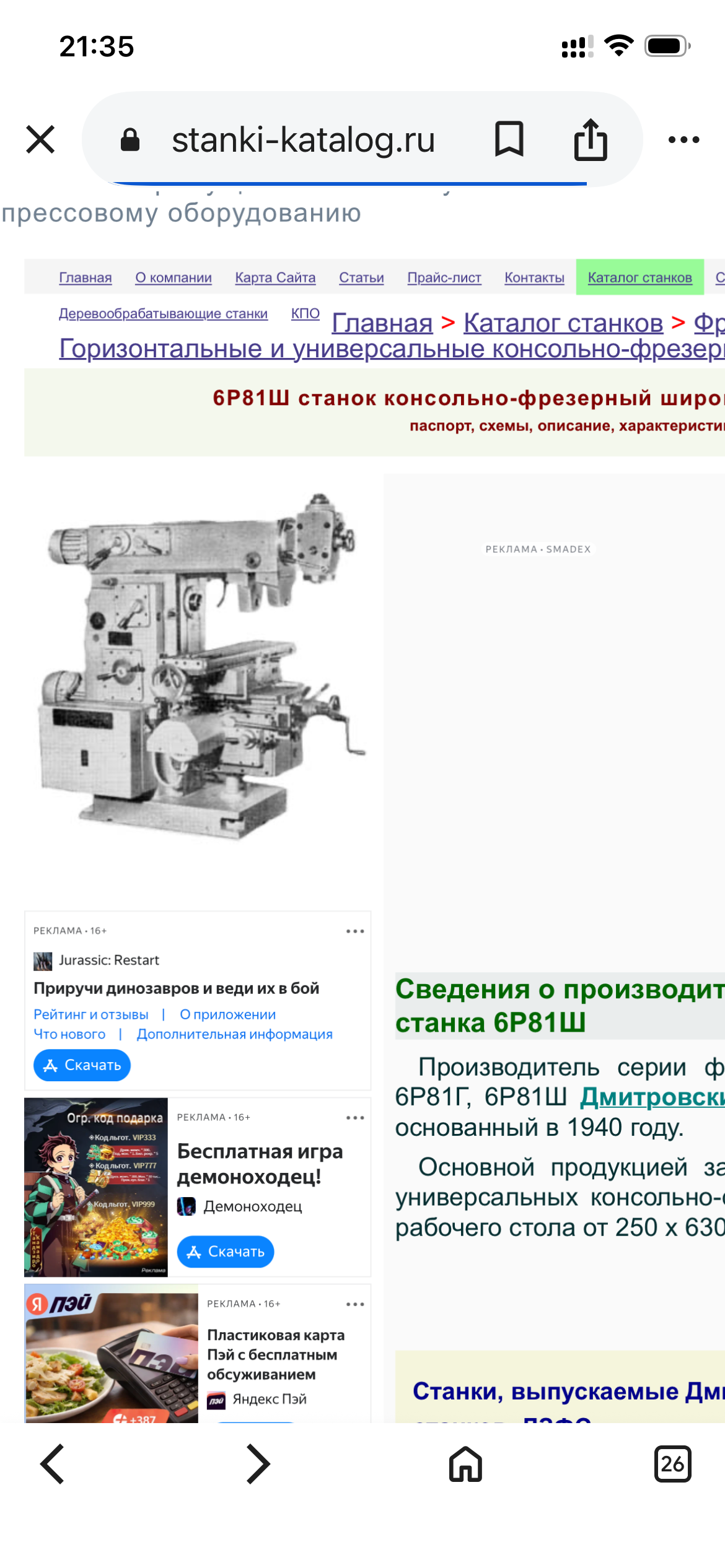The image size is (725, 1568).
Task: Tap the bookmark icon in address bar
Action: coord(509,139)
